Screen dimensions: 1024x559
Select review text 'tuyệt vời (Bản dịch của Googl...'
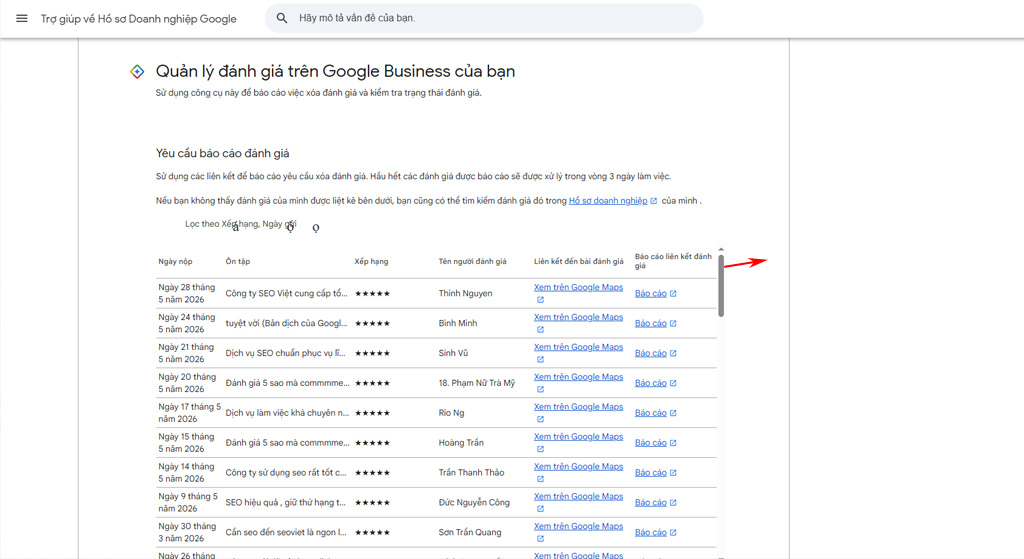pos(287,323)
